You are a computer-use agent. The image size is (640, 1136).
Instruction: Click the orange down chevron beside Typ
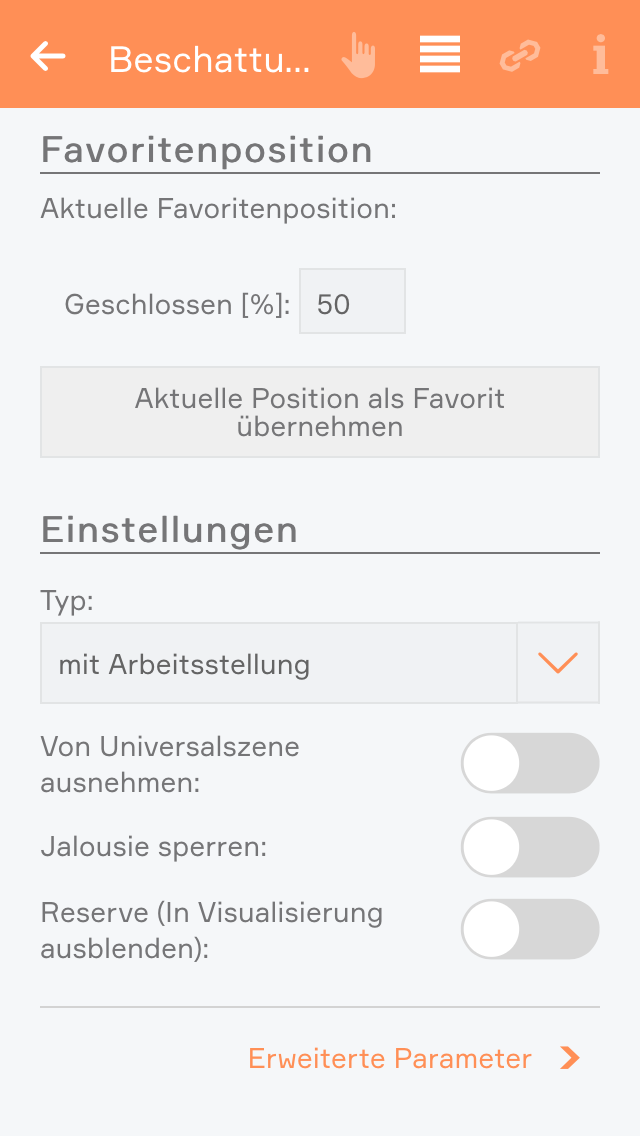(x=558, y=663)
